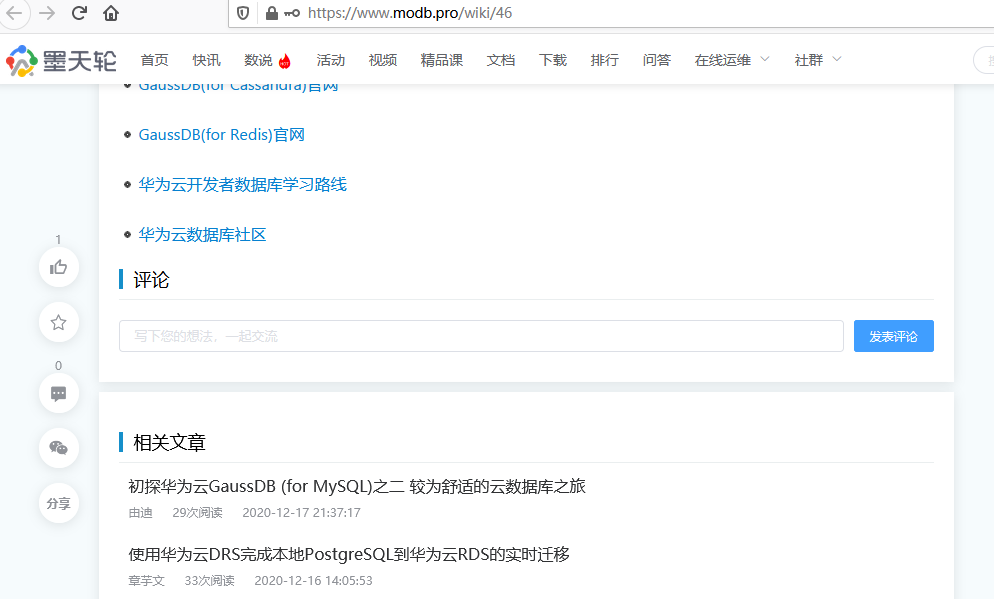Click the comment input field
The height and width of the screenshot is (599, 994).
coord(481,336)
